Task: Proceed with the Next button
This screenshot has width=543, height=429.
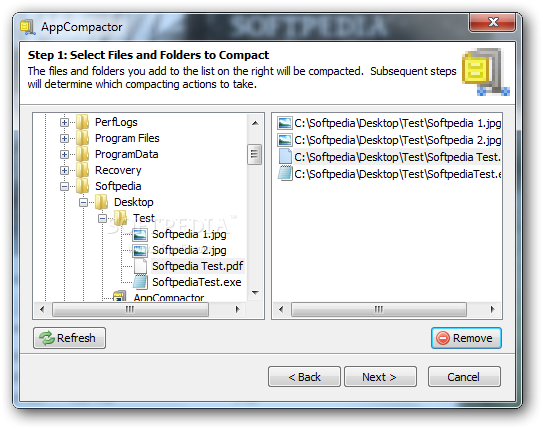Action: (x=380, y=377)
